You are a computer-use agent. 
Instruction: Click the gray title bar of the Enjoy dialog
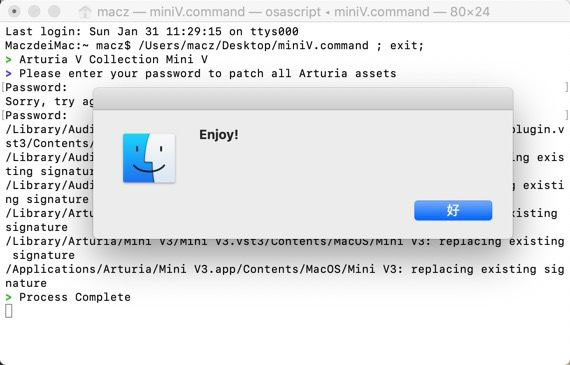[x=303, y=99]
